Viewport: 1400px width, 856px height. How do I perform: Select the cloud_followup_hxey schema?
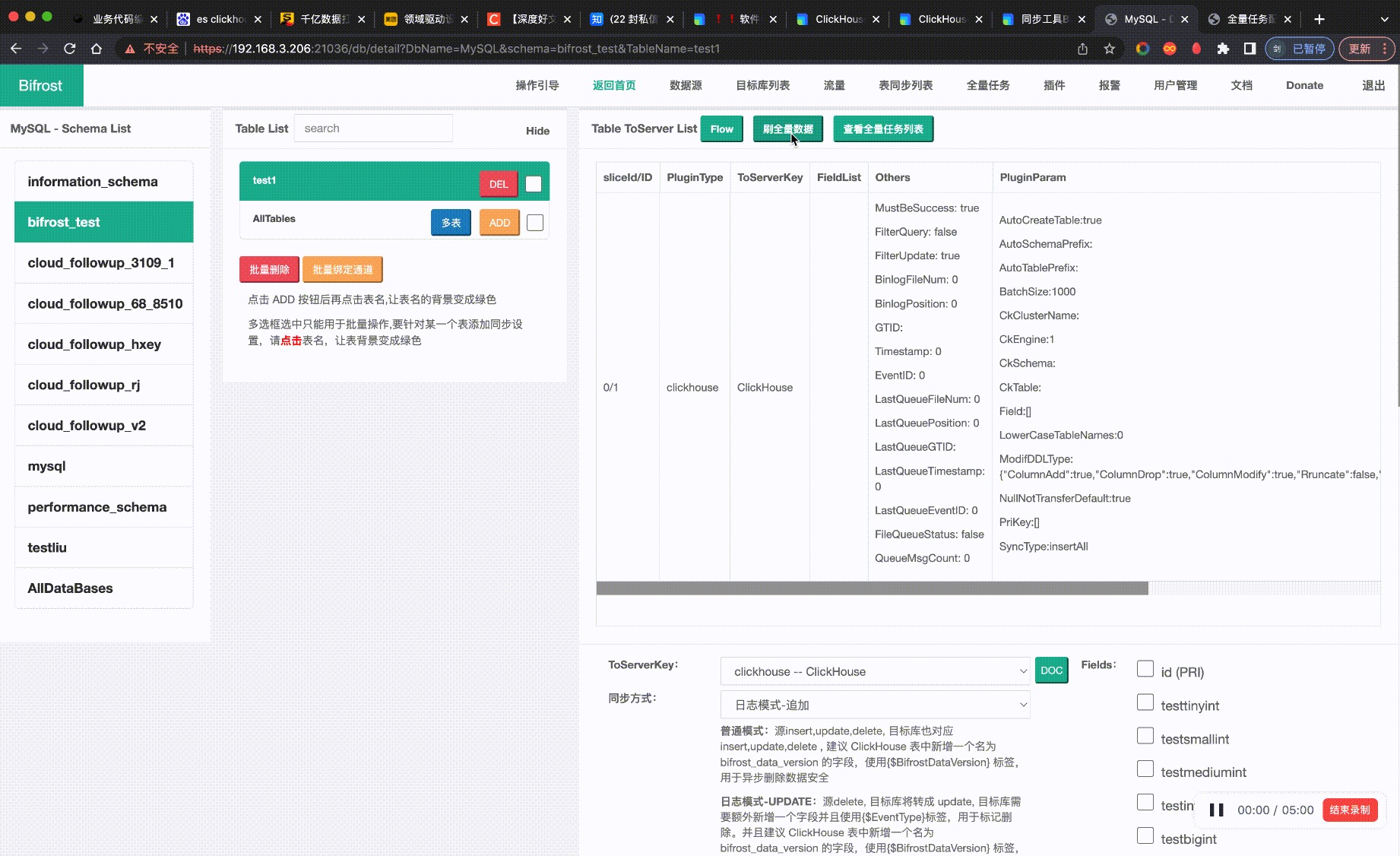[103, 344]
